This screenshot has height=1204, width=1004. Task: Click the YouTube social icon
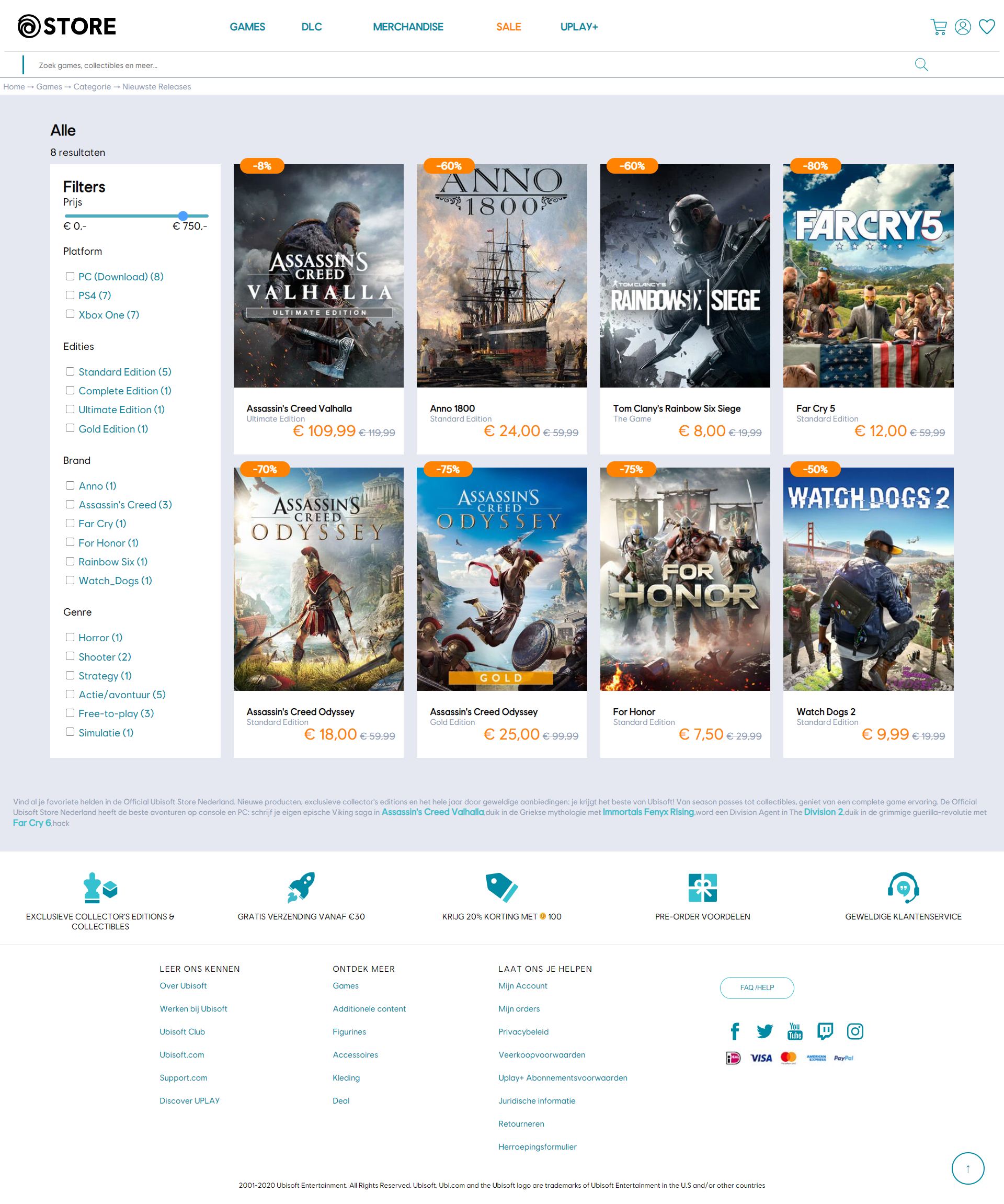click(x=795, y=1031)
